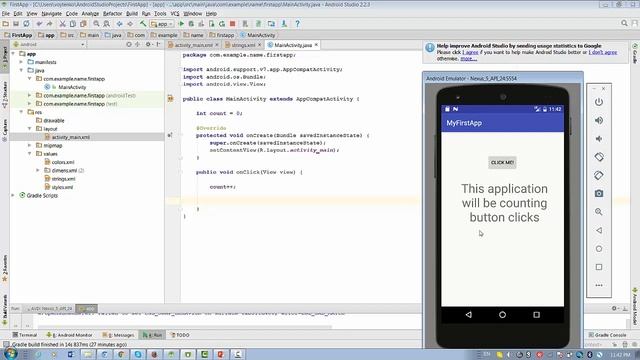Viewport: 640px width, 360px height.
Task: Toggle the Android Monitor tool window
Action: point(69,335)
